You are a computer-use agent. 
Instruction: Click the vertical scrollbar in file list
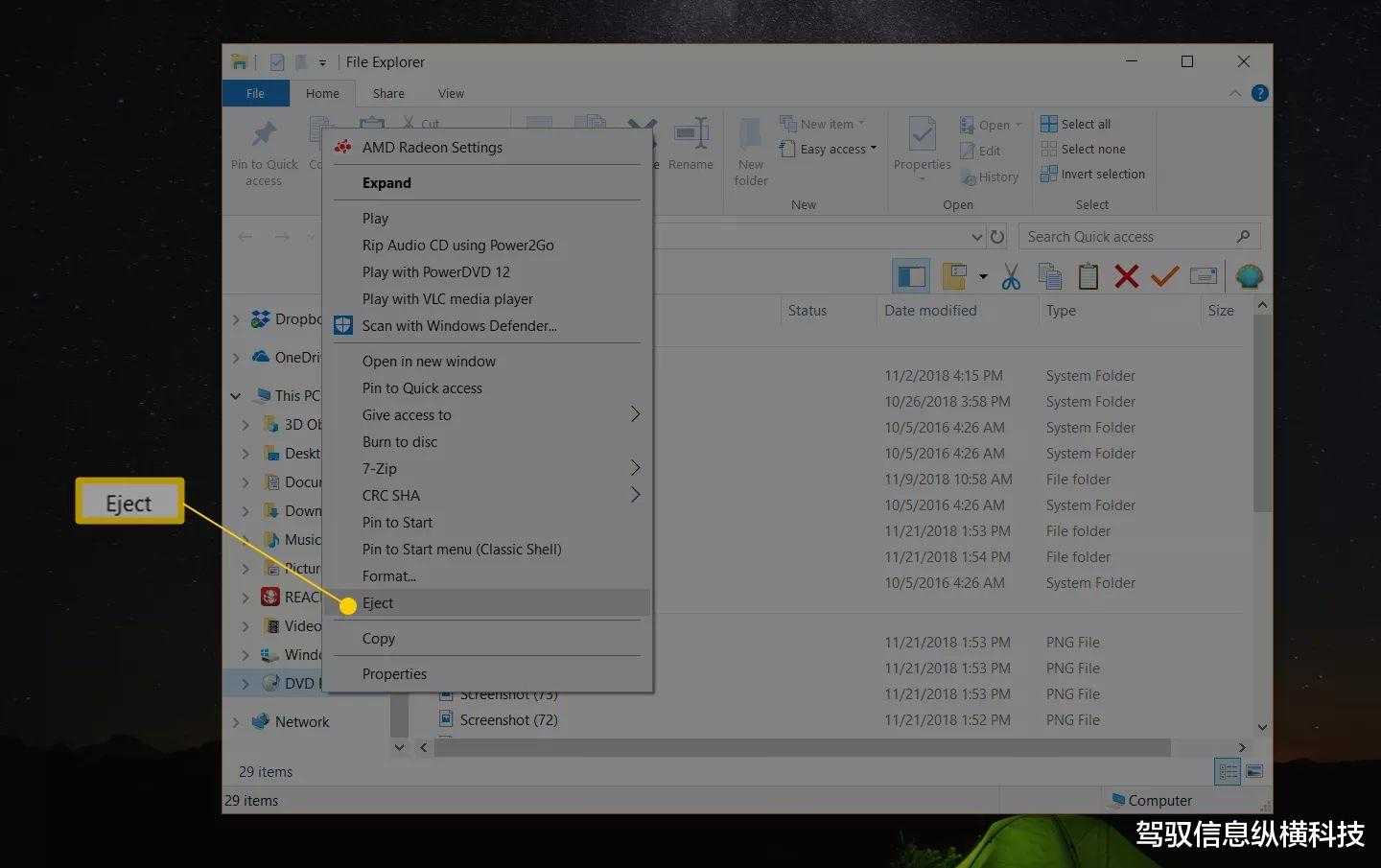(1262, 412)
